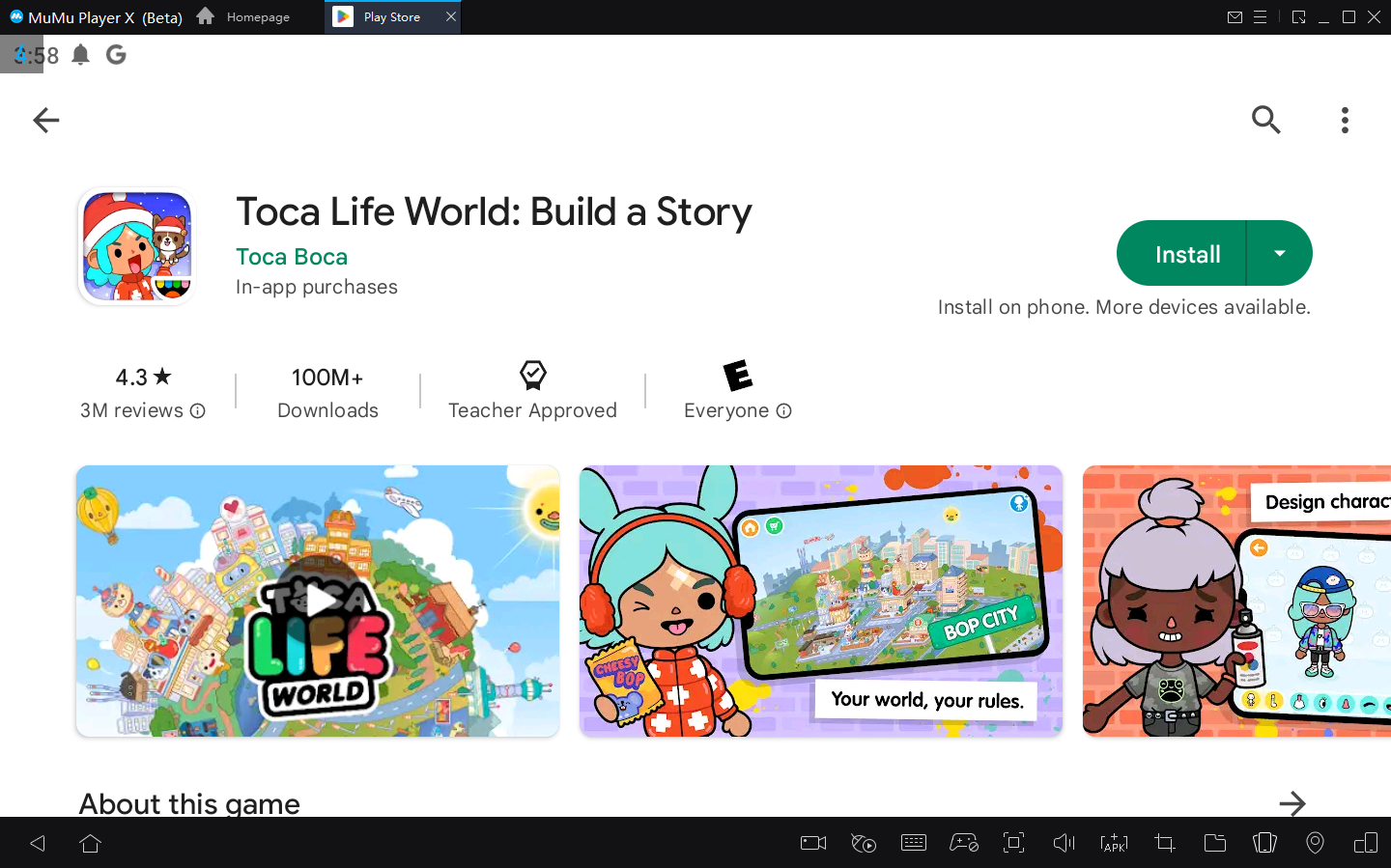Open the 'Design characters' screenshot

tap(1236, 601)
